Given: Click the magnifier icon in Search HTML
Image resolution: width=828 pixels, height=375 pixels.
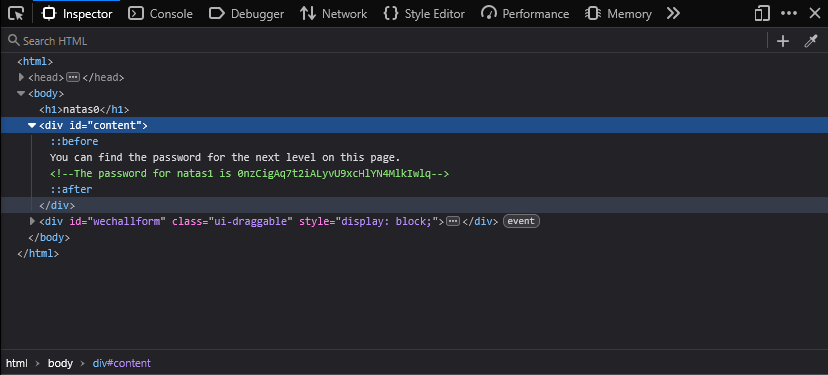Looking at the screenshot, I should 13,40.
